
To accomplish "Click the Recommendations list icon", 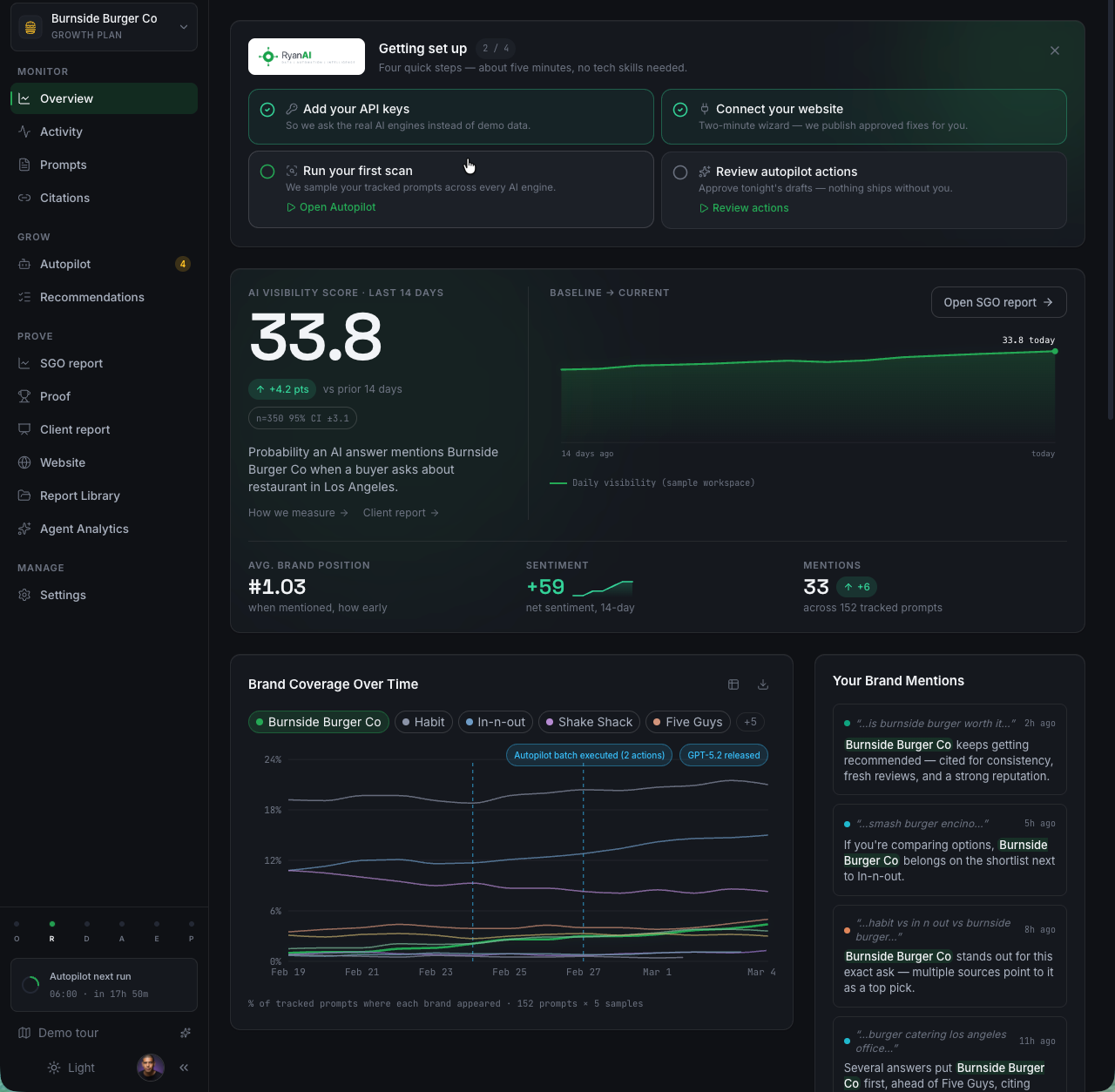I will click(x=24, y=297).
